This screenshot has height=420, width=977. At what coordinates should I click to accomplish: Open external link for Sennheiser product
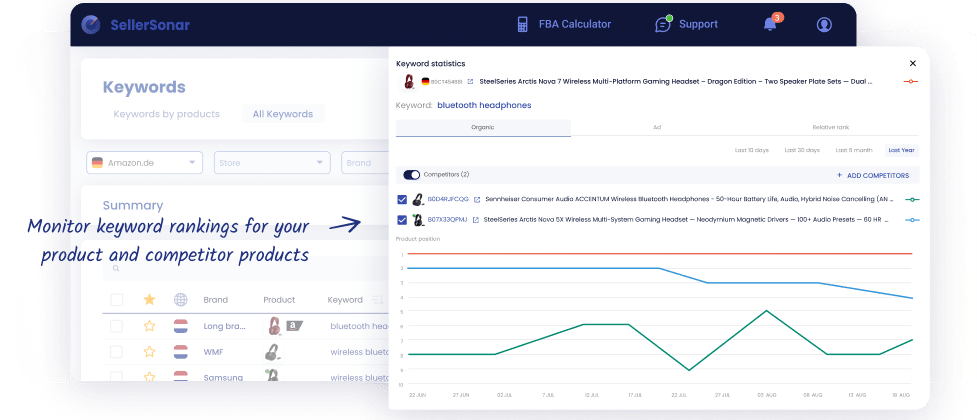477,199
